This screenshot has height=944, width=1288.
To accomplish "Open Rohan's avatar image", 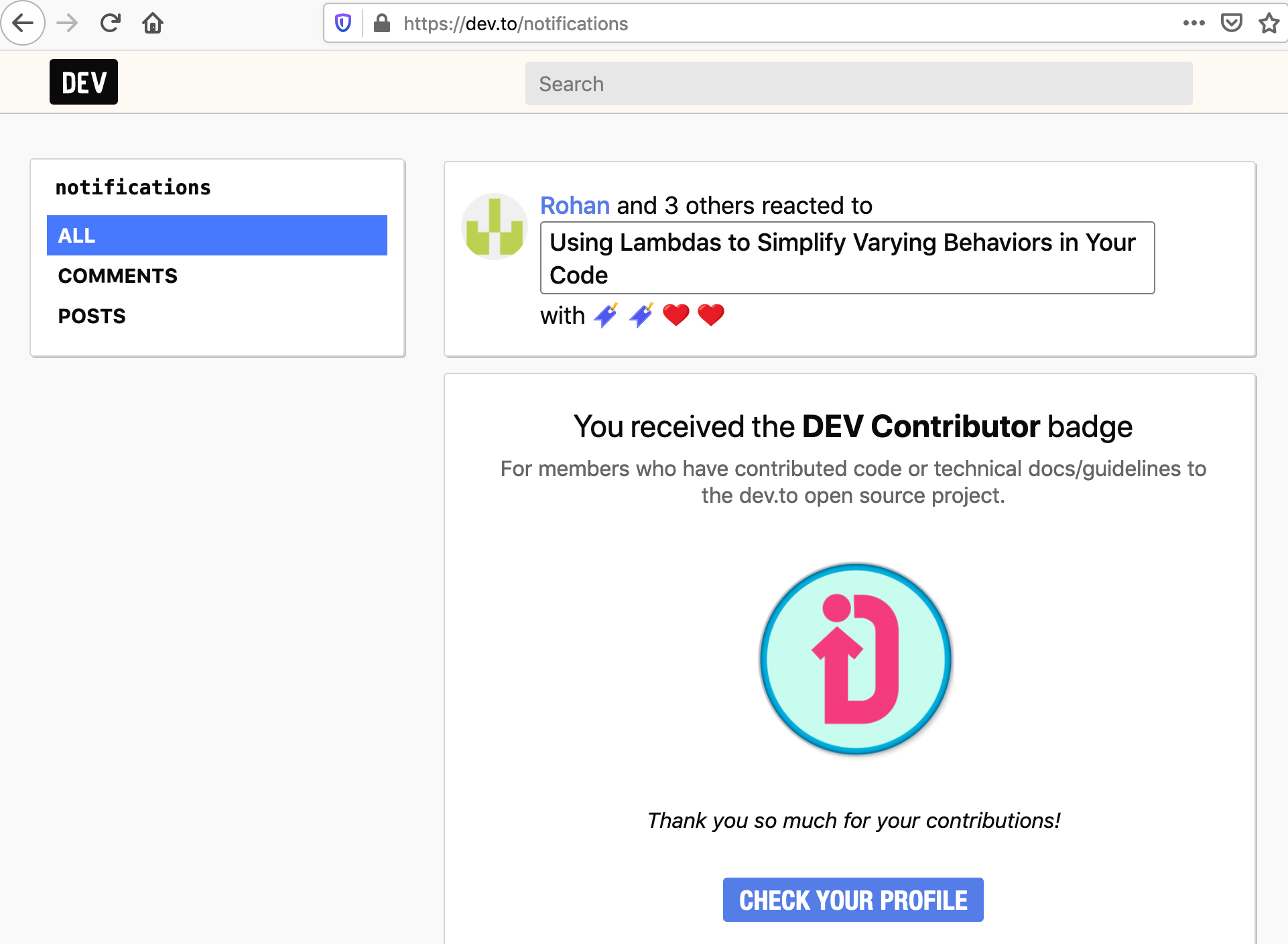I will click(494, 226).
